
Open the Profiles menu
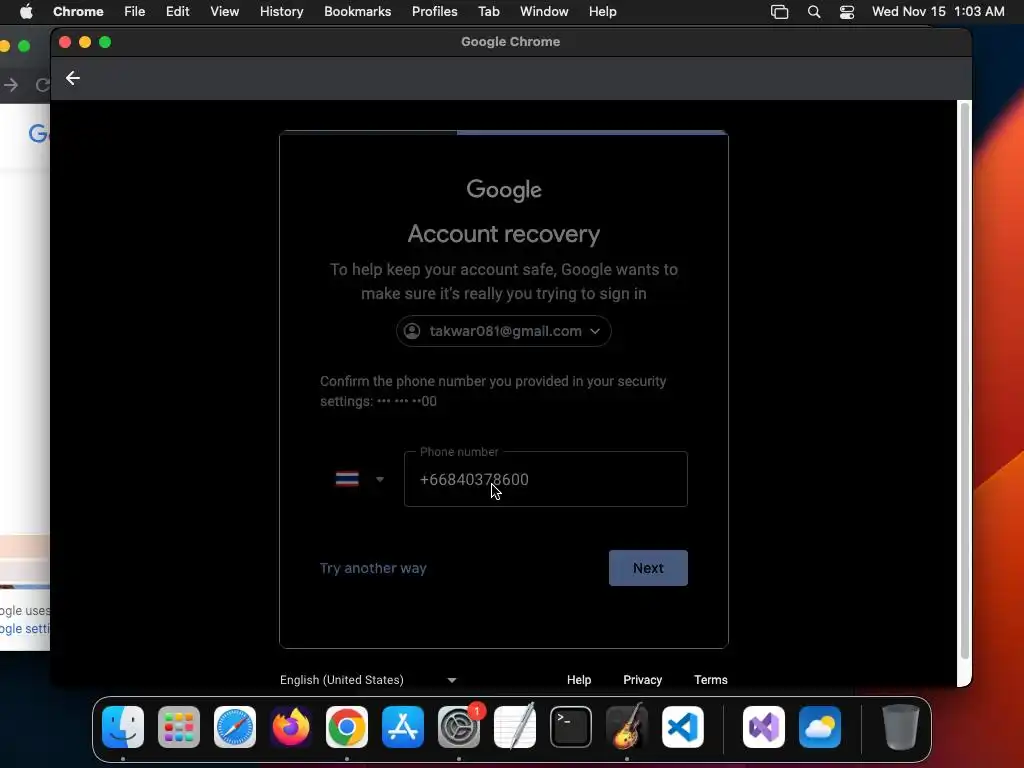tap(434, 11)
